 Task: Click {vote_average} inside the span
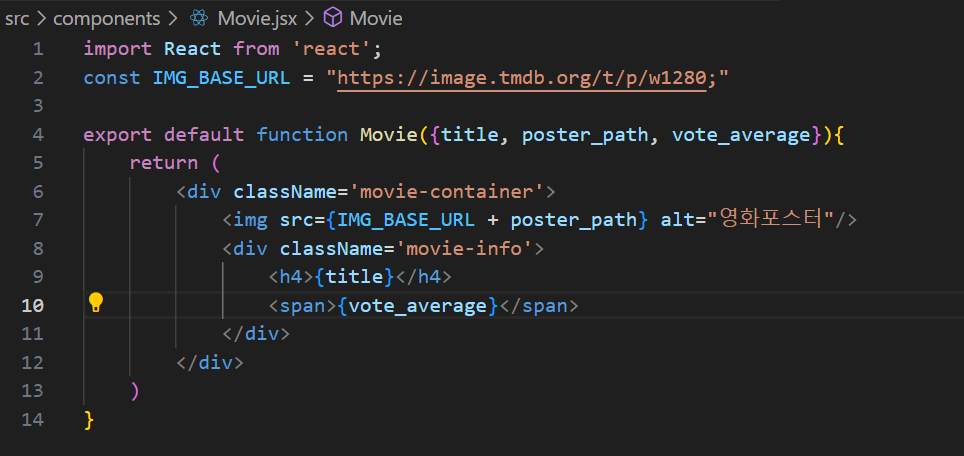[417, 306]
